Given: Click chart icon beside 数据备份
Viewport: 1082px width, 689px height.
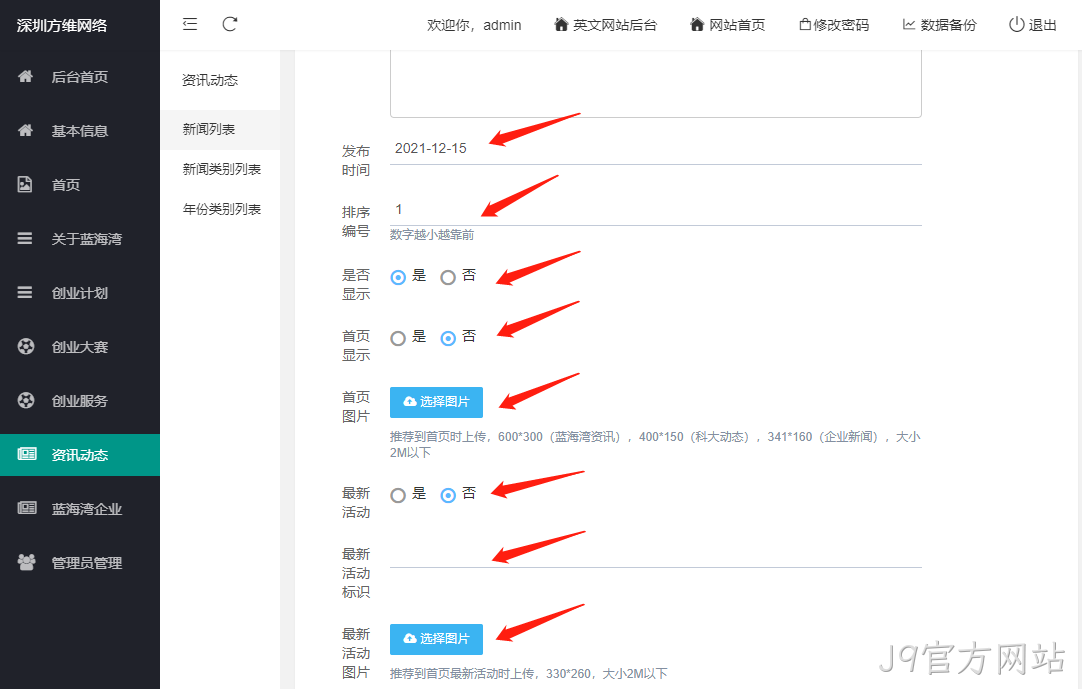Looking at the screenshot, I should pyautogui.click(x=909, y=25).
